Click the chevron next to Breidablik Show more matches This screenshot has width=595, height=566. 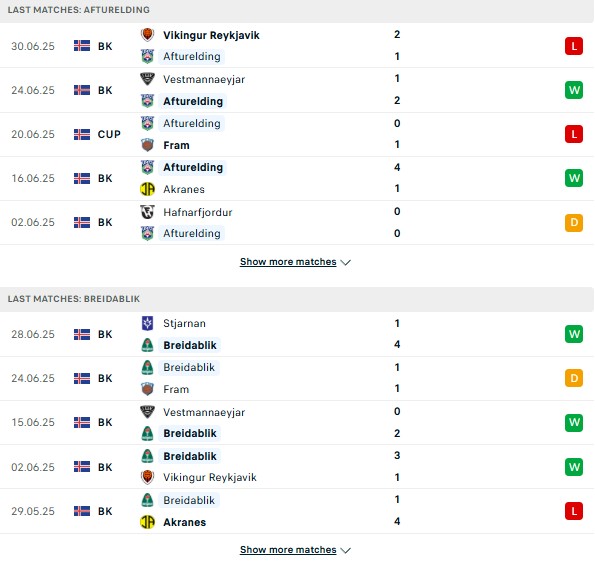tap(346, 550)
